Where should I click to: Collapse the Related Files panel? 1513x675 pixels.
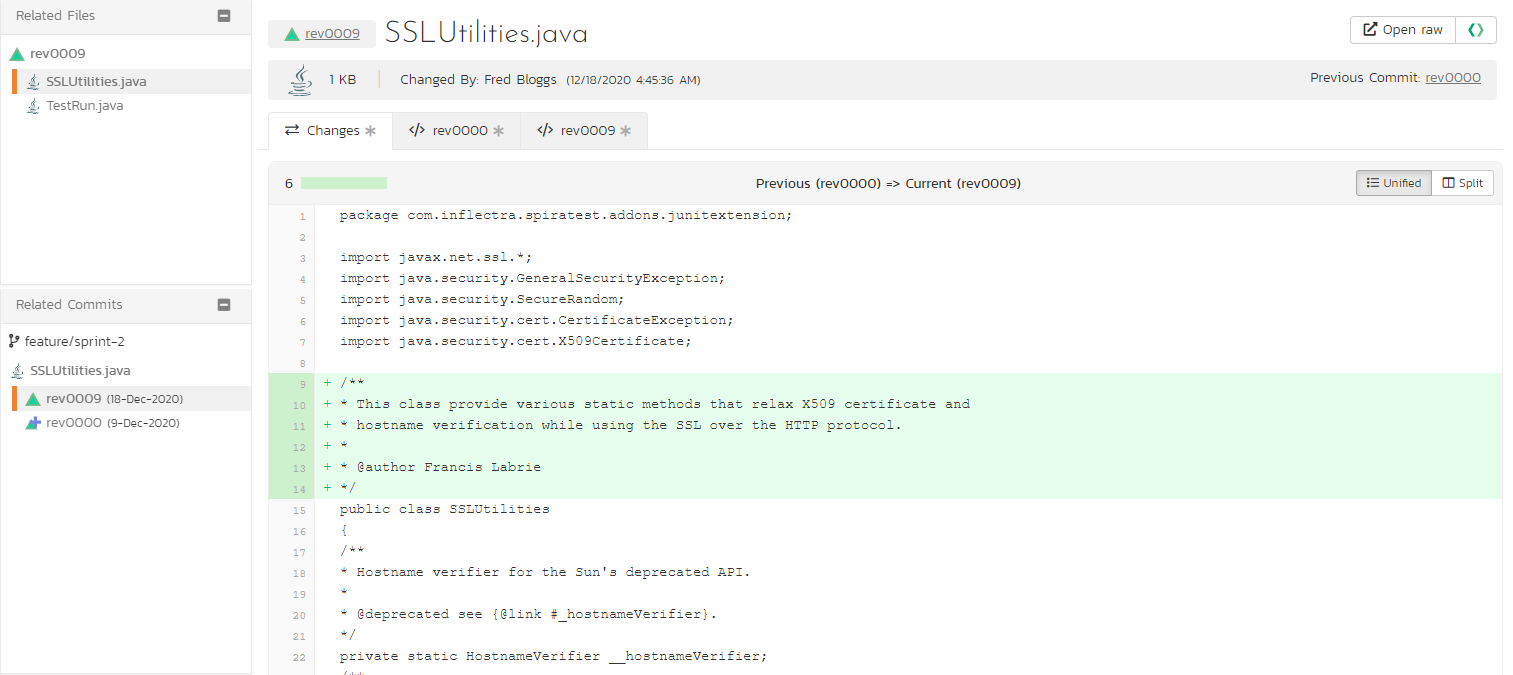pos(224,16)
